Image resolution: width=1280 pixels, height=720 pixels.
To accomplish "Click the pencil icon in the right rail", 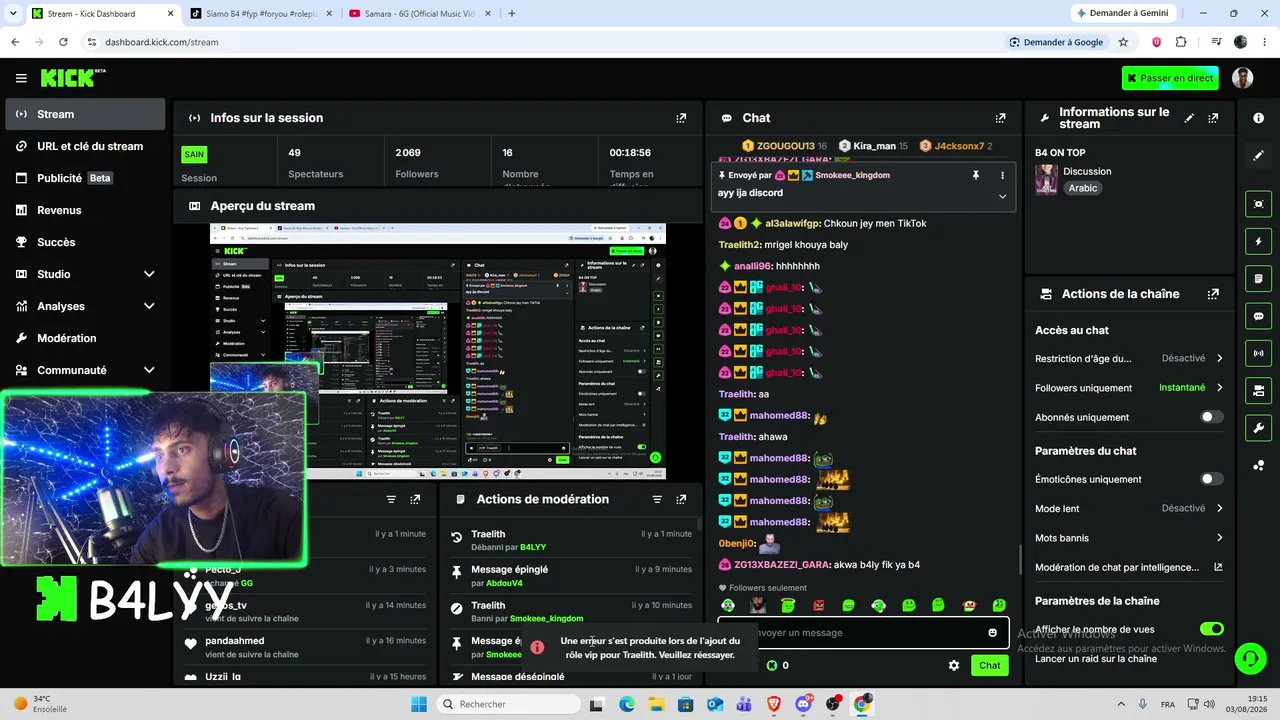I will point(1258,156).
